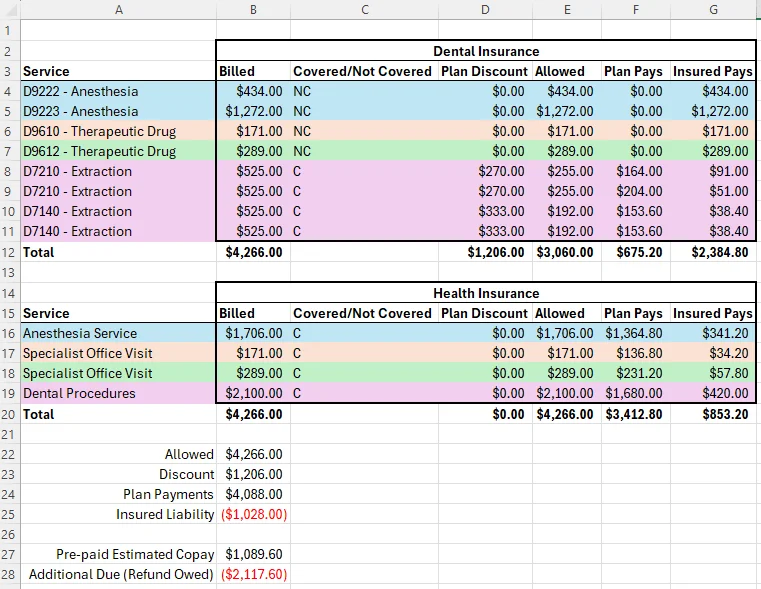
Task: Click the dental 'Total' label in row 12
Action: (x=118, y=252)
